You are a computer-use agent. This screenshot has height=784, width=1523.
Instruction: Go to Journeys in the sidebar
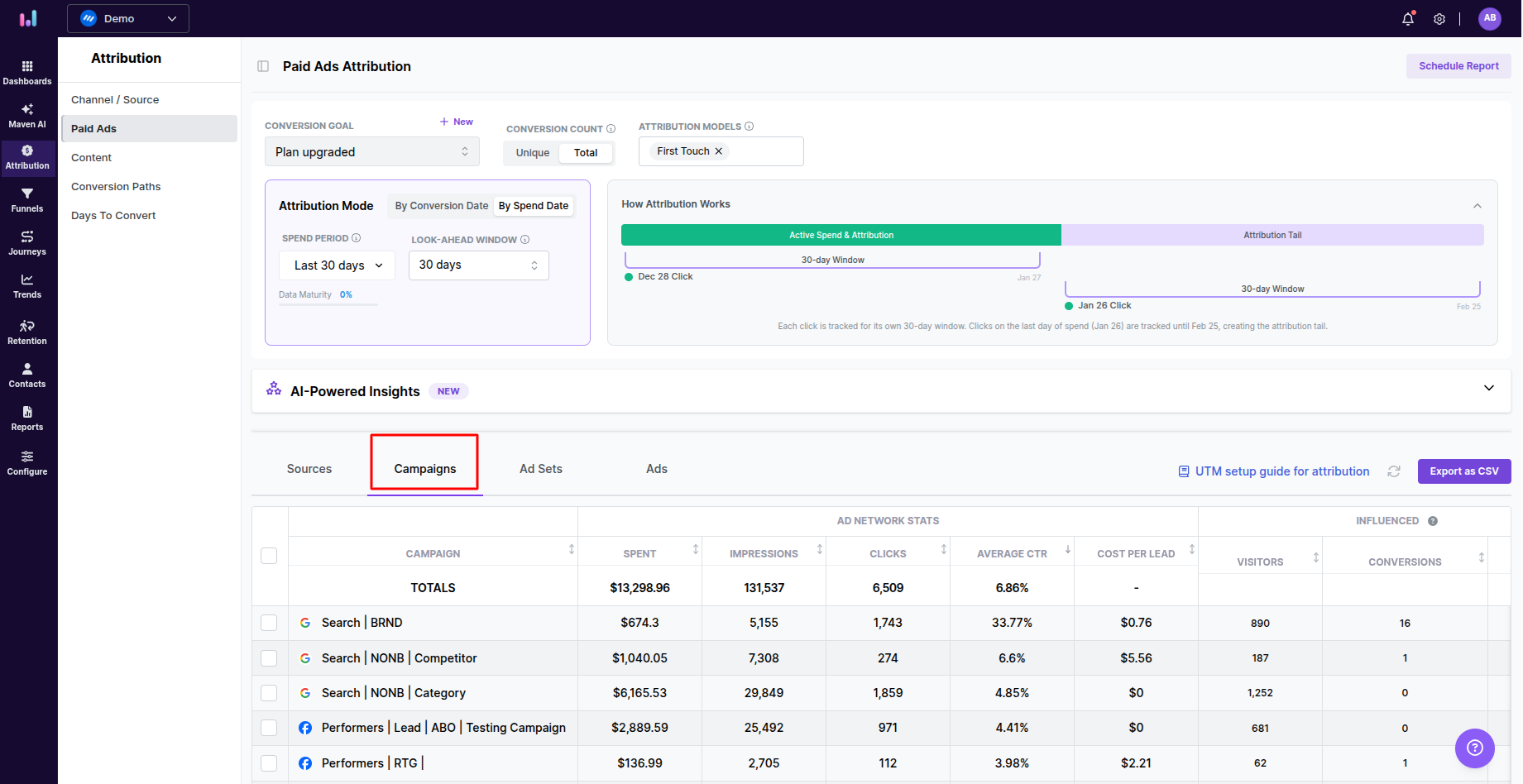coord(27,242)
